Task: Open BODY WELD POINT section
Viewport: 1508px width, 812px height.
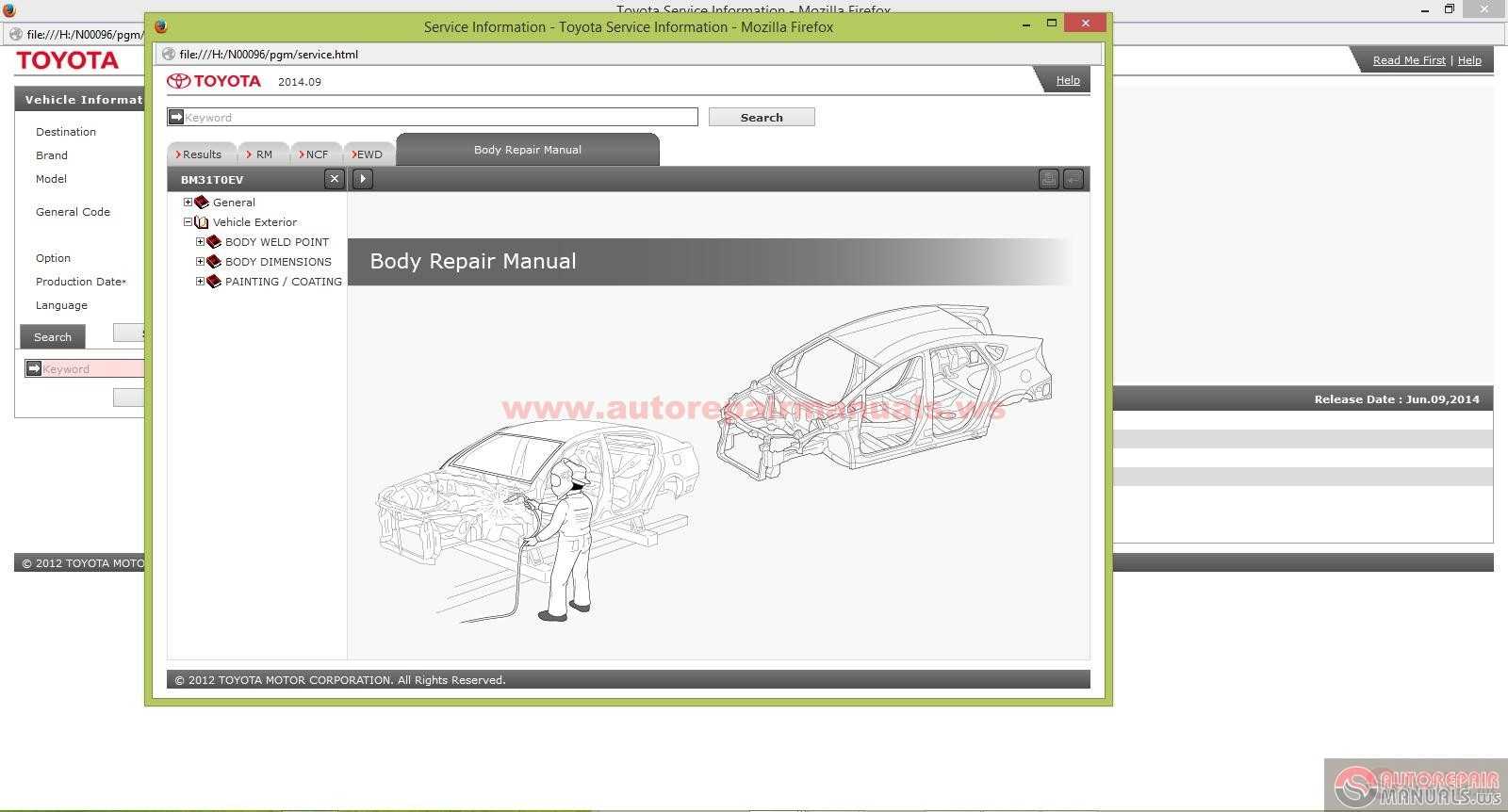Action: [x=277, y=242]
